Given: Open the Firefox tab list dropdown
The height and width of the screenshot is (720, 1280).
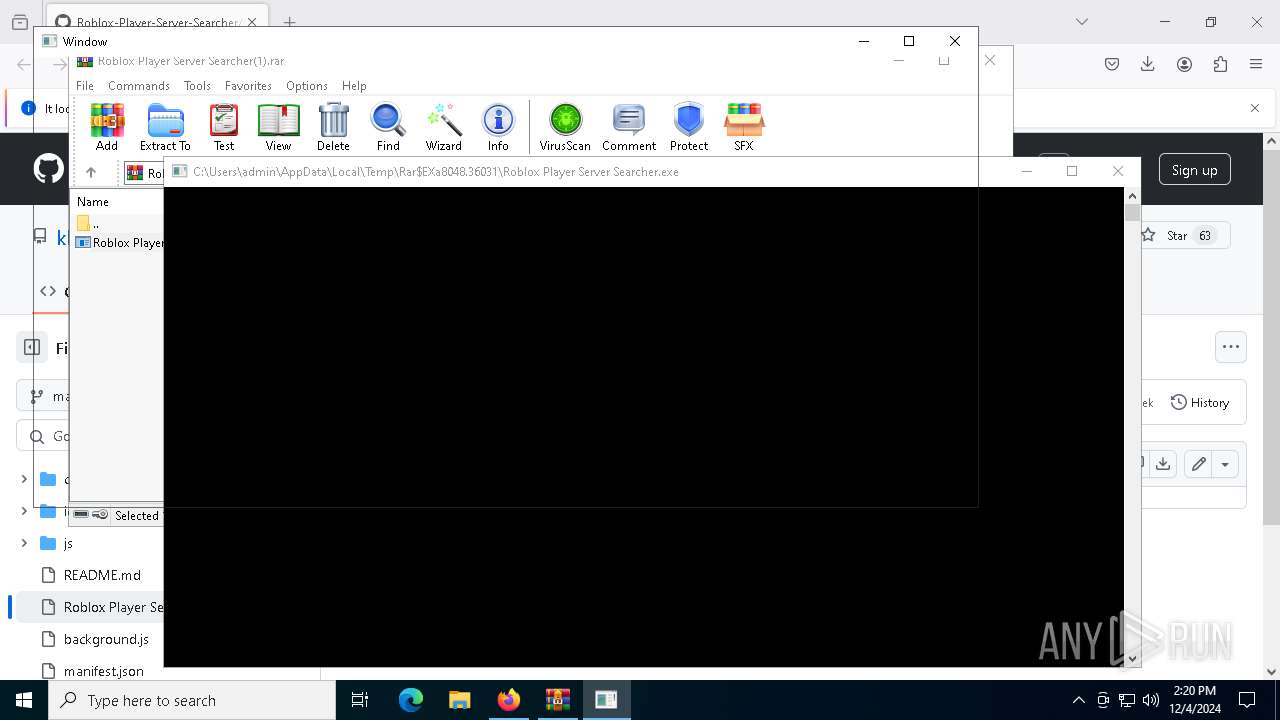Looking at the screenshot, I should [1082, 22].
